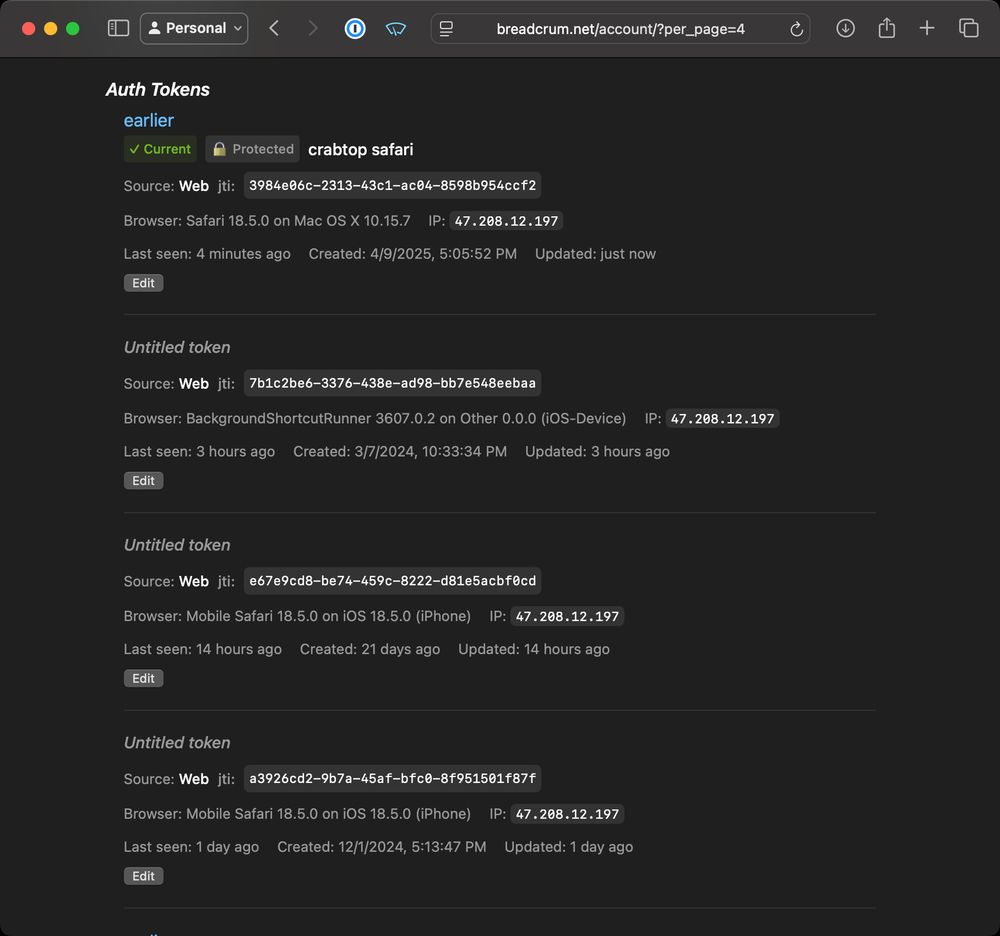Click "Updated: just now" text
This screenshot has height=936, width=1000.
(x=595, y=254)
